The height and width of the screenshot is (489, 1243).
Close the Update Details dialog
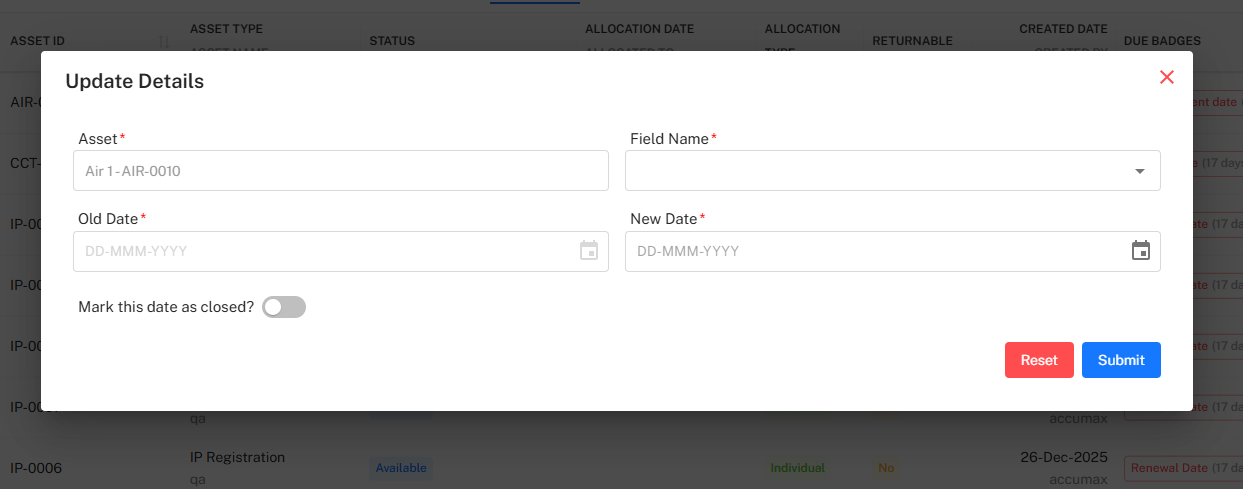1166,77
